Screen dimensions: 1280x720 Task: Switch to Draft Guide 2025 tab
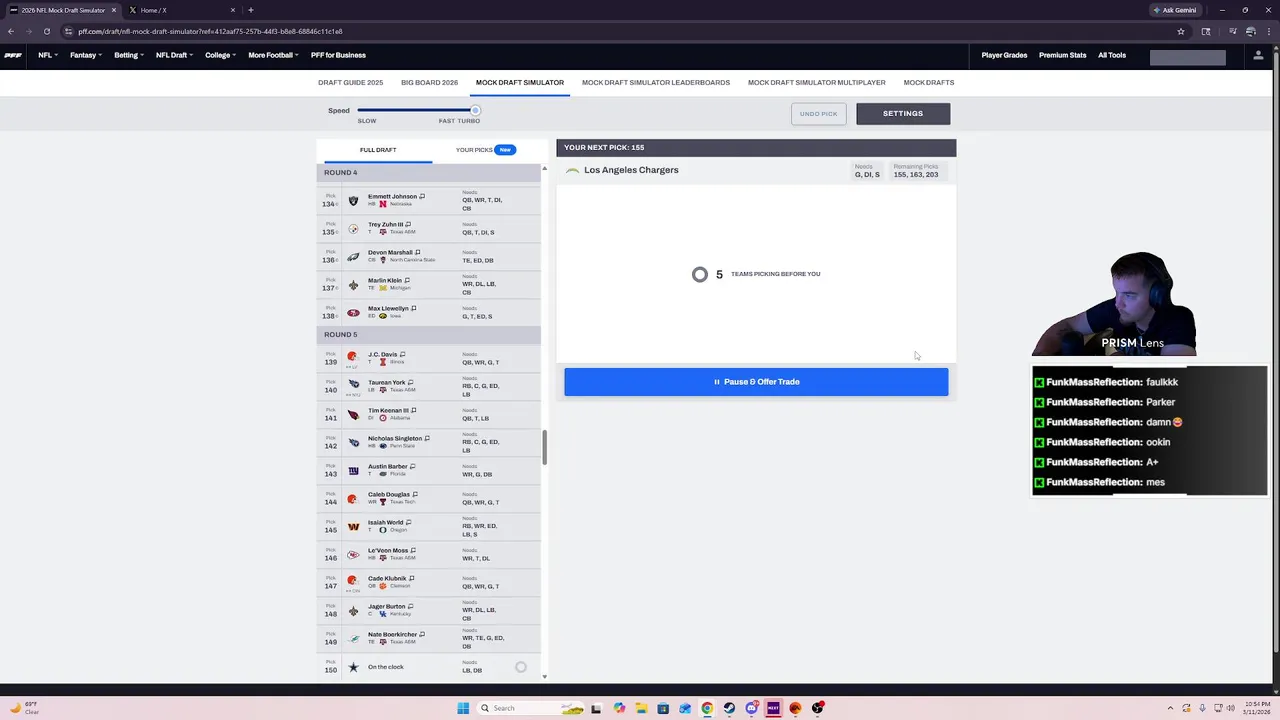click(350, 82)
